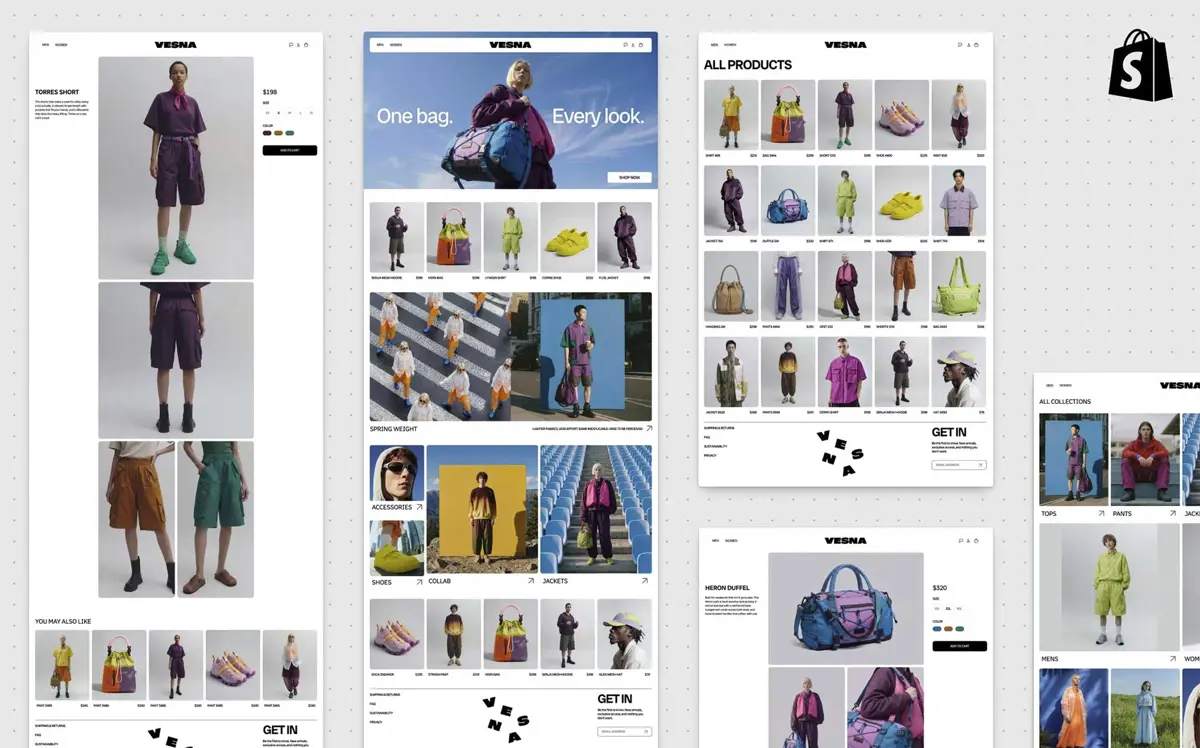The image size is (1200, 748).
Task: Click leftmost header icon on One bag homepage
Action: point(625,45)
